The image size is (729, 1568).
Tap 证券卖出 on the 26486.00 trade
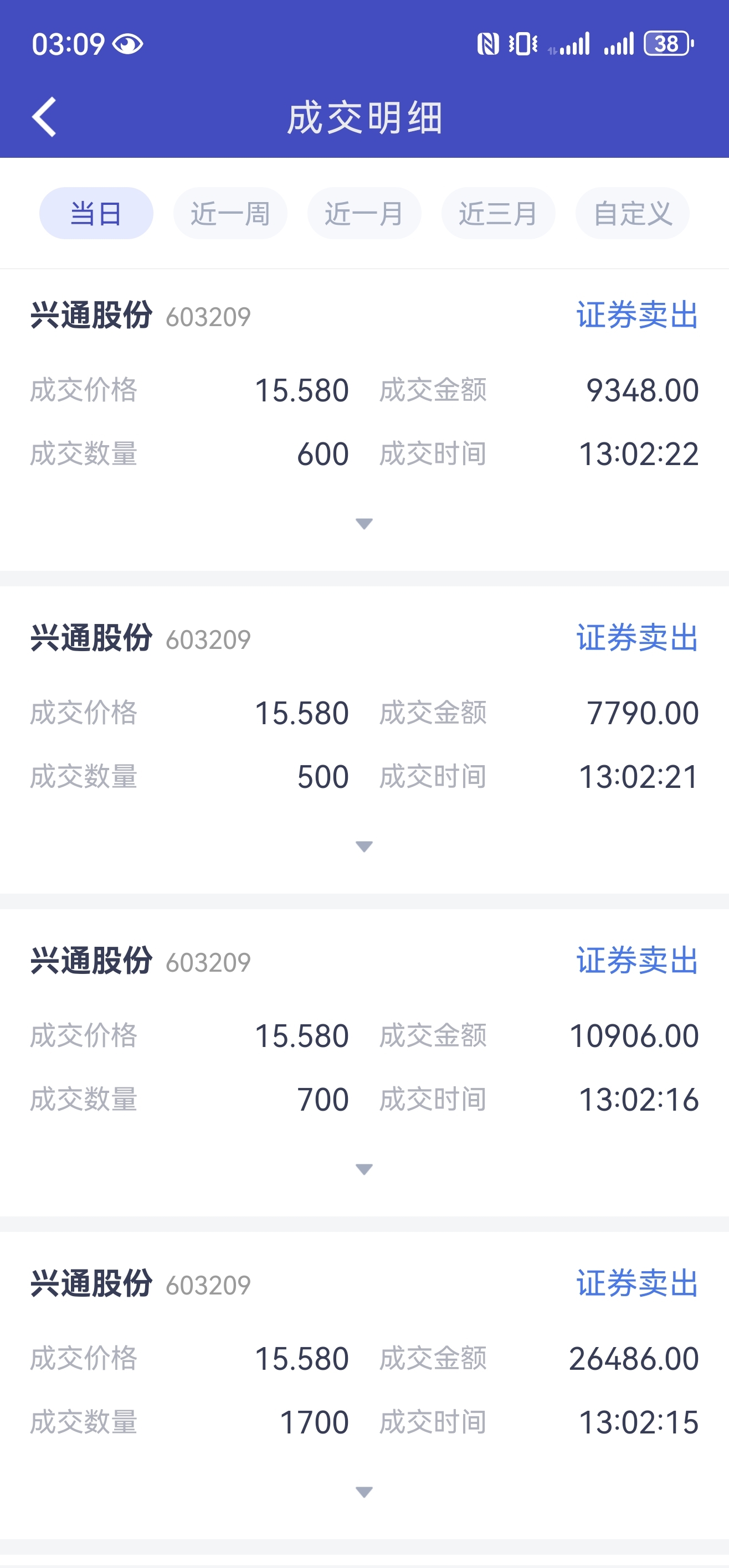coord(637,1283)
